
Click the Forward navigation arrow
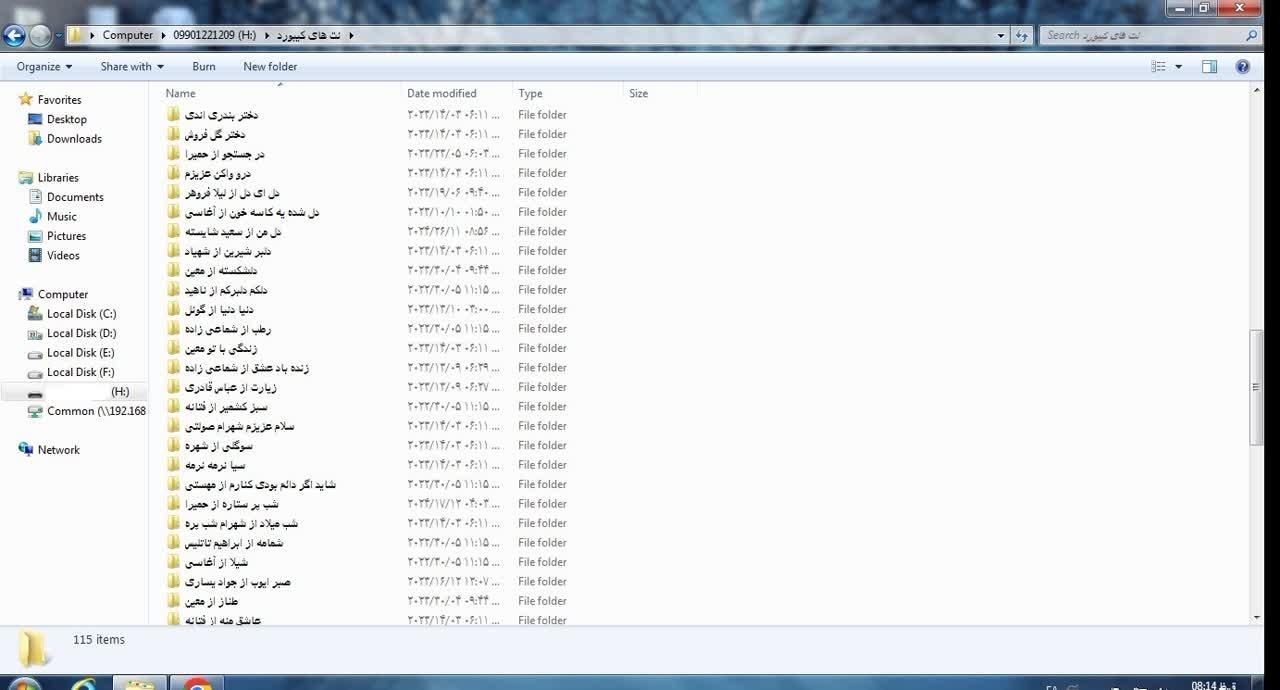point(40,36)
